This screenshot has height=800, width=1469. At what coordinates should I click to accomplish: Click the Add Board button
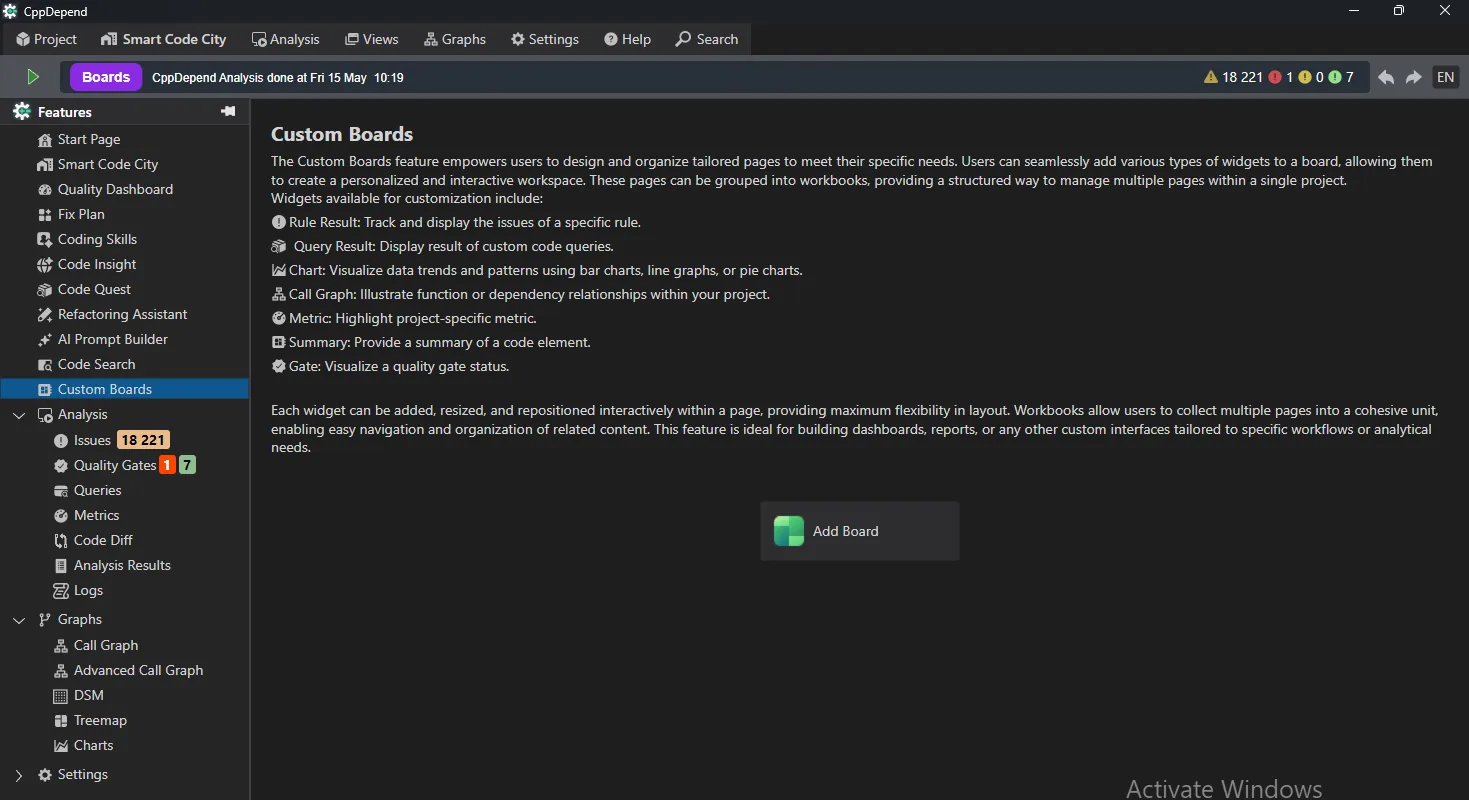coord(860,531)
